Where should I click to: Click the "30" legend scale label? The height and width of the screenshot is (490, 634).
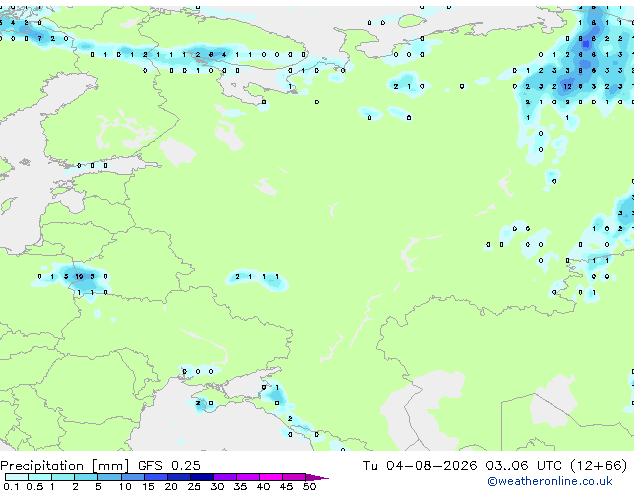(217, 486)
